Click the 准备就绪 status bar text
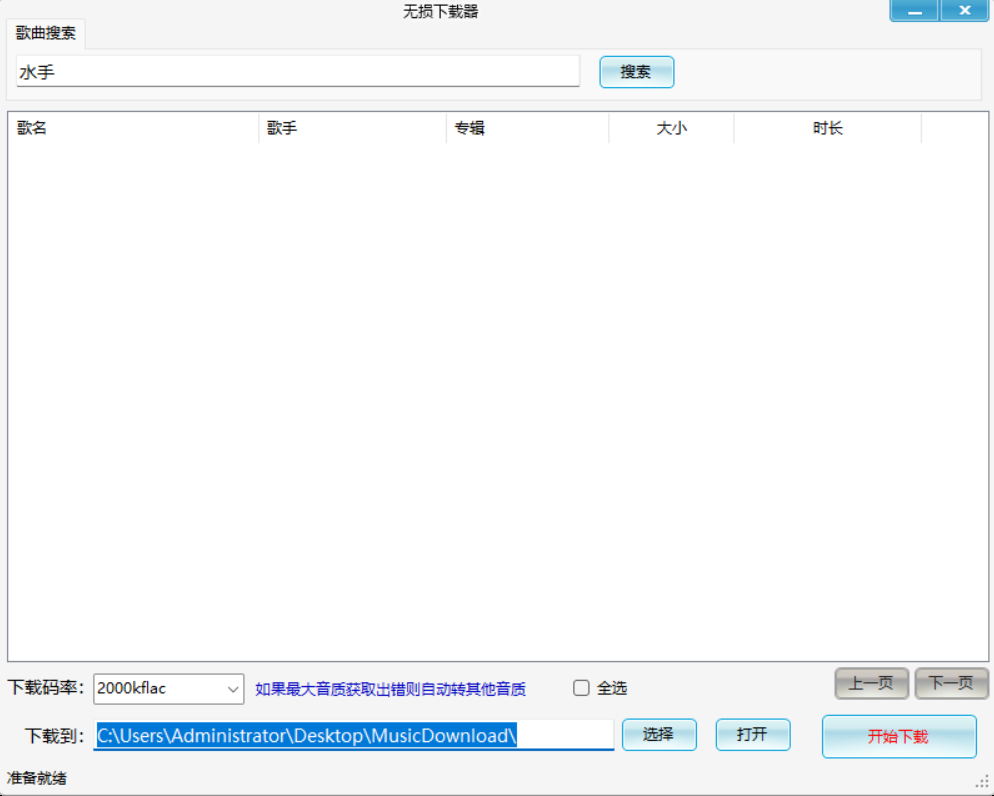This screenshot has width=994, height=796. 31,775
